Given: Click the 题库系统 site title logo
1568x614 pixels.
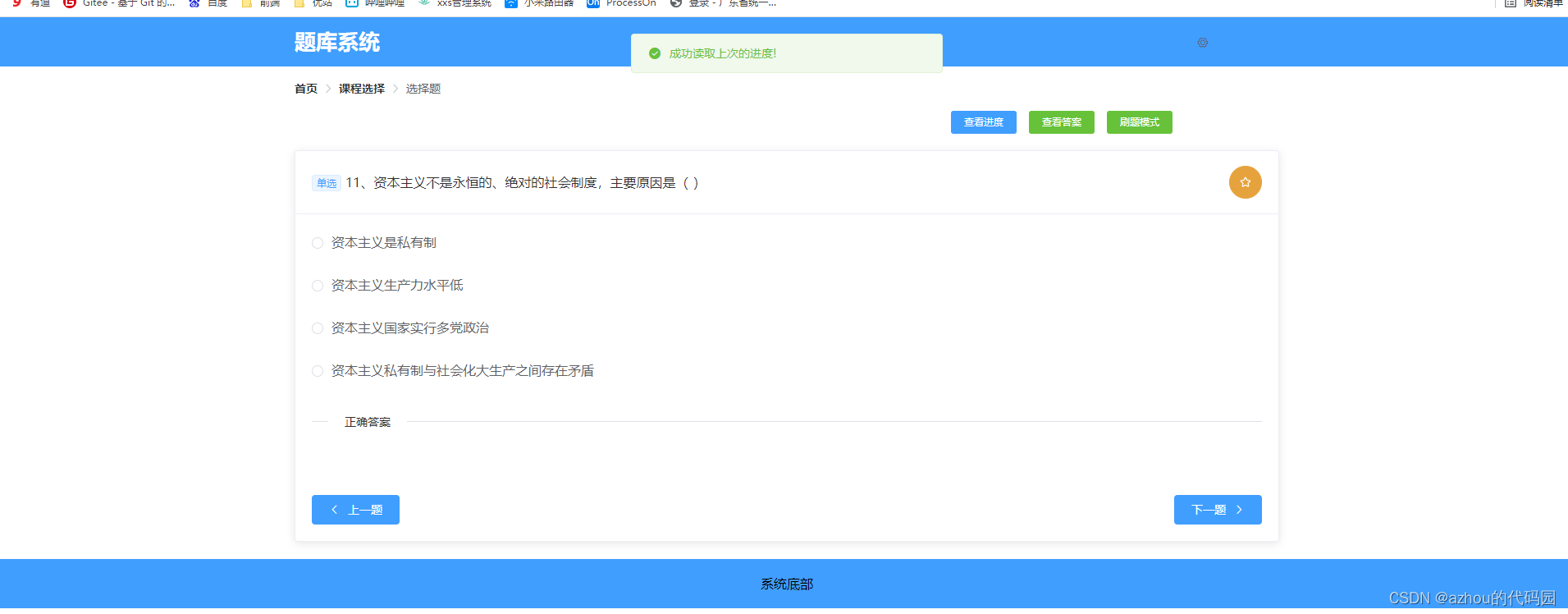Looking at the screenshot, I should (x=337, y=42).
